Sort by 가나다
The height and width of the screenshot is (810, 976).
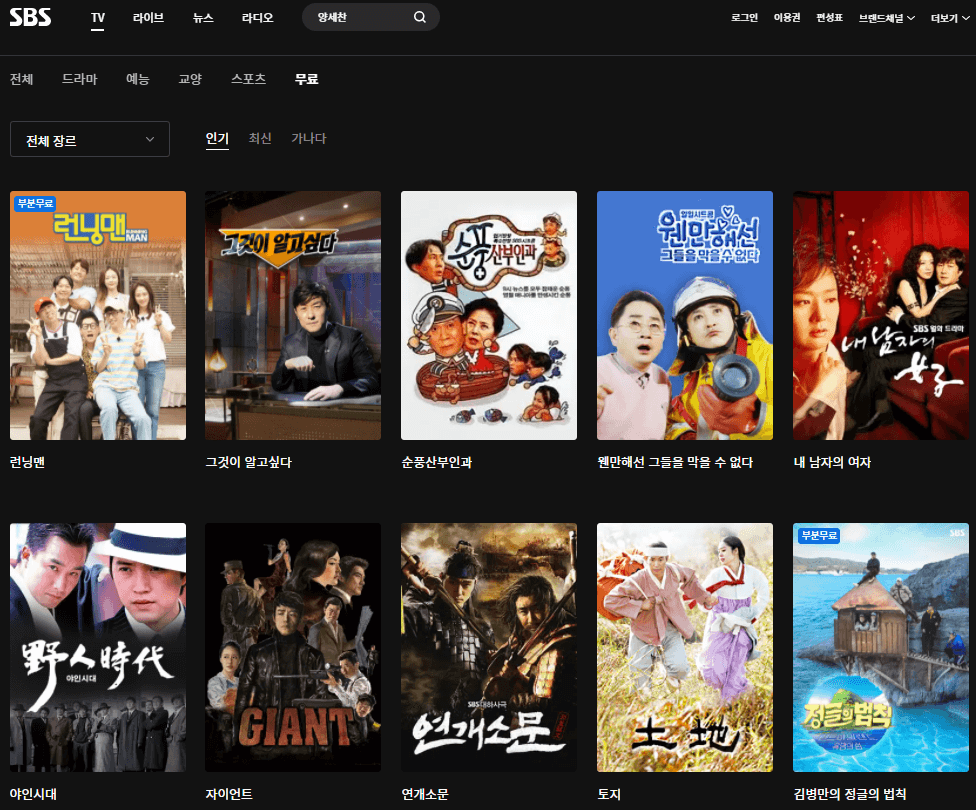[x=309, y=138]
